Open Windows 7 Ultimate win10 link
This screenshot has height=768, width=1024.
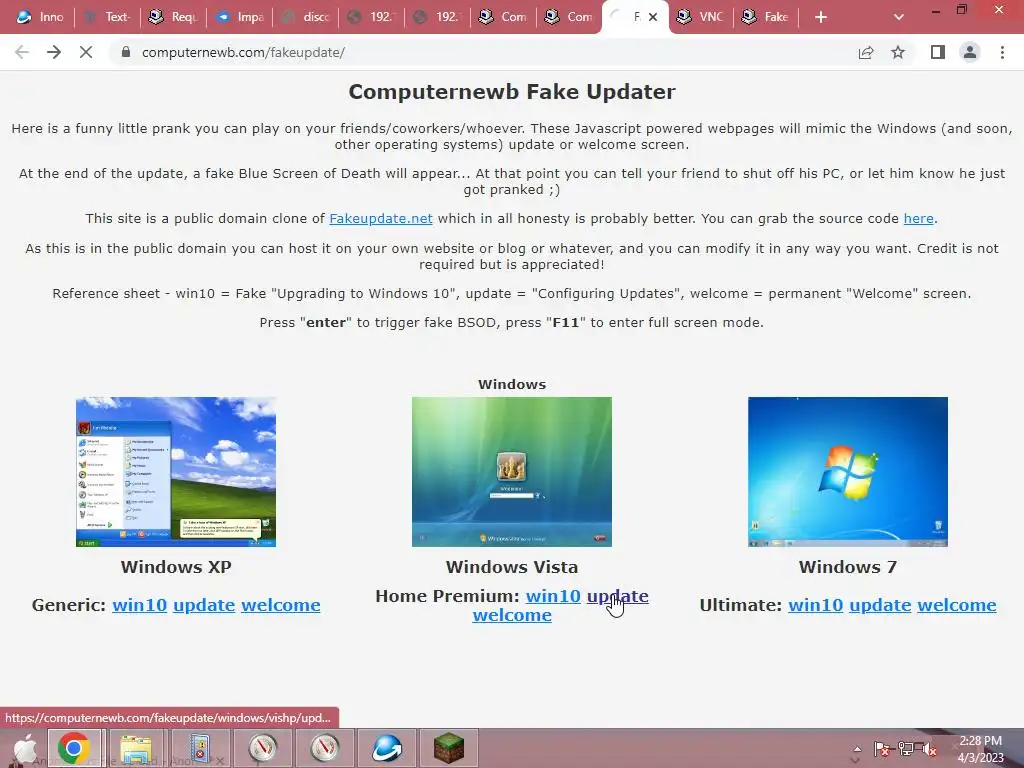[x=816, y=605]
